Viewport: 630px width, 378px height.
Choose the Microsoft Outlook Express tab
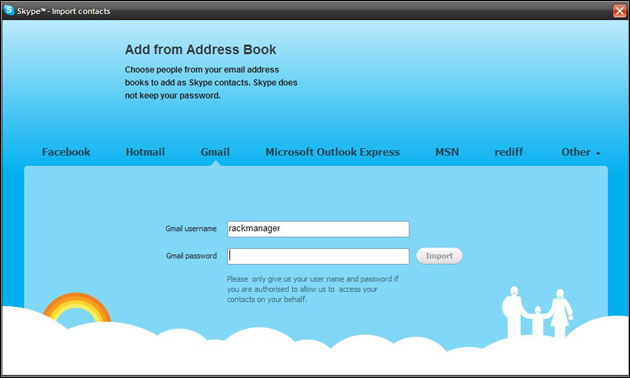pyautogui.click(x=332, y=152)
